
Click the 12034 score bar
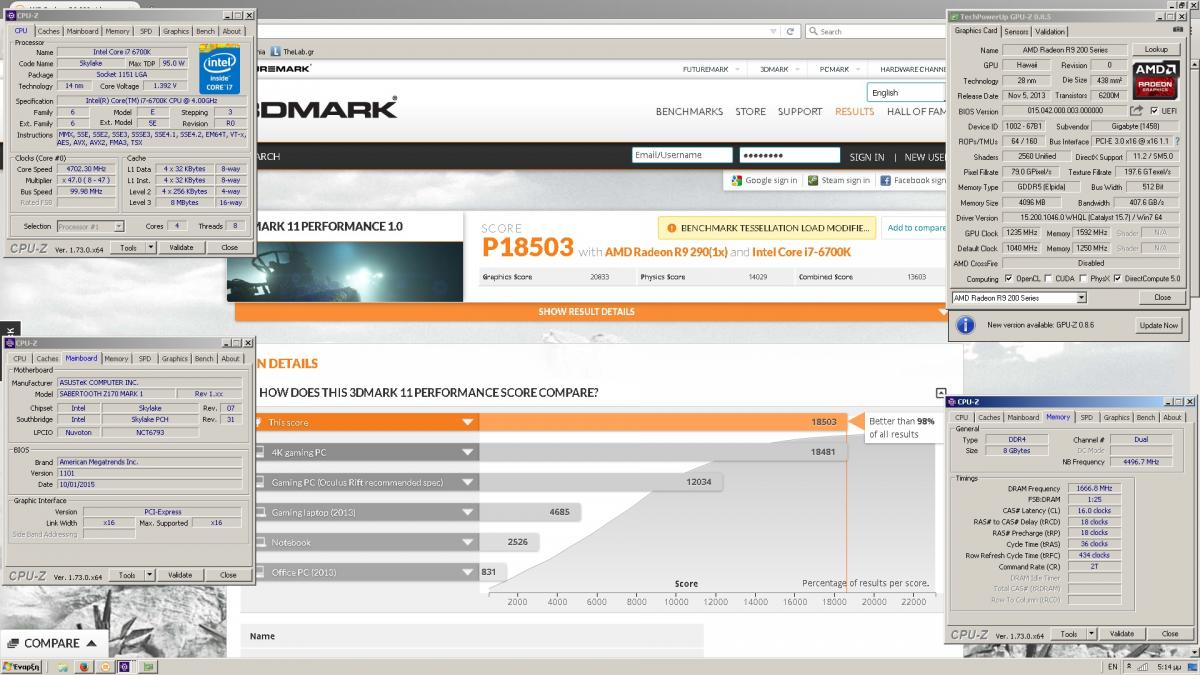[x=600, y=482]
